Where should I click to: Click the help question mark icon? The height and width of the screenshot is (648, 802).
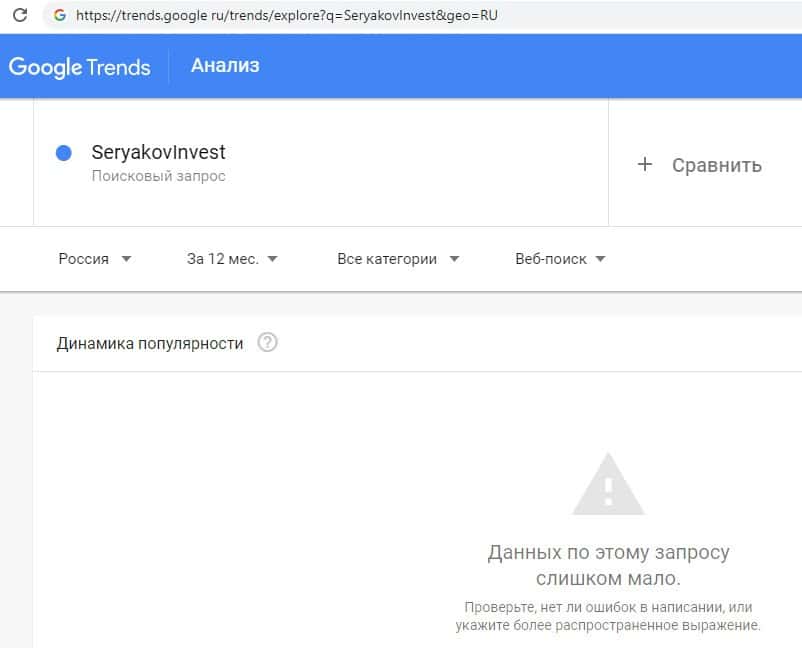[267, 343]
